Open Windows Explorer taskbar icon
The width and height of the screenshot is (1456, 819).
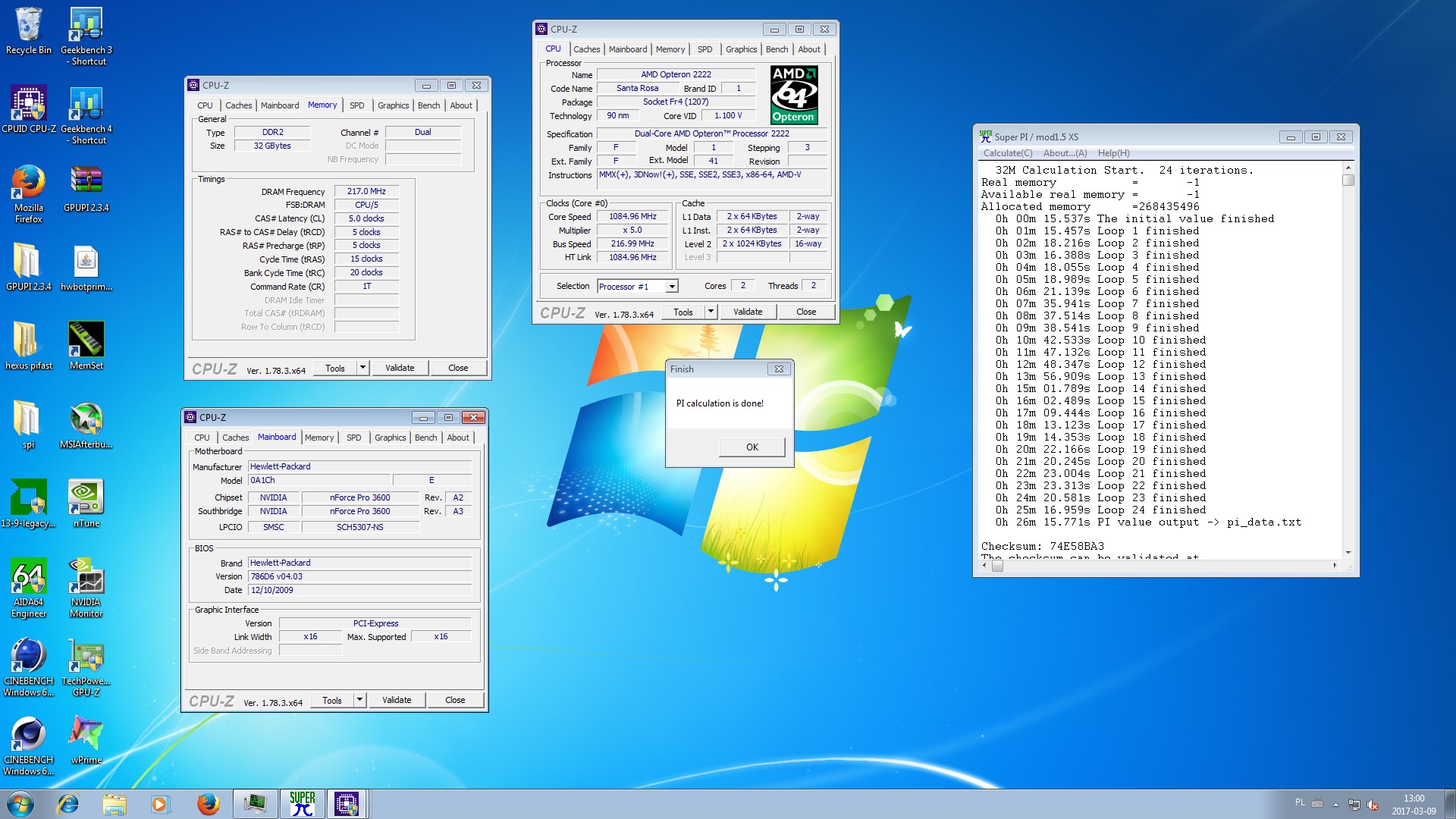click(115, 804)
